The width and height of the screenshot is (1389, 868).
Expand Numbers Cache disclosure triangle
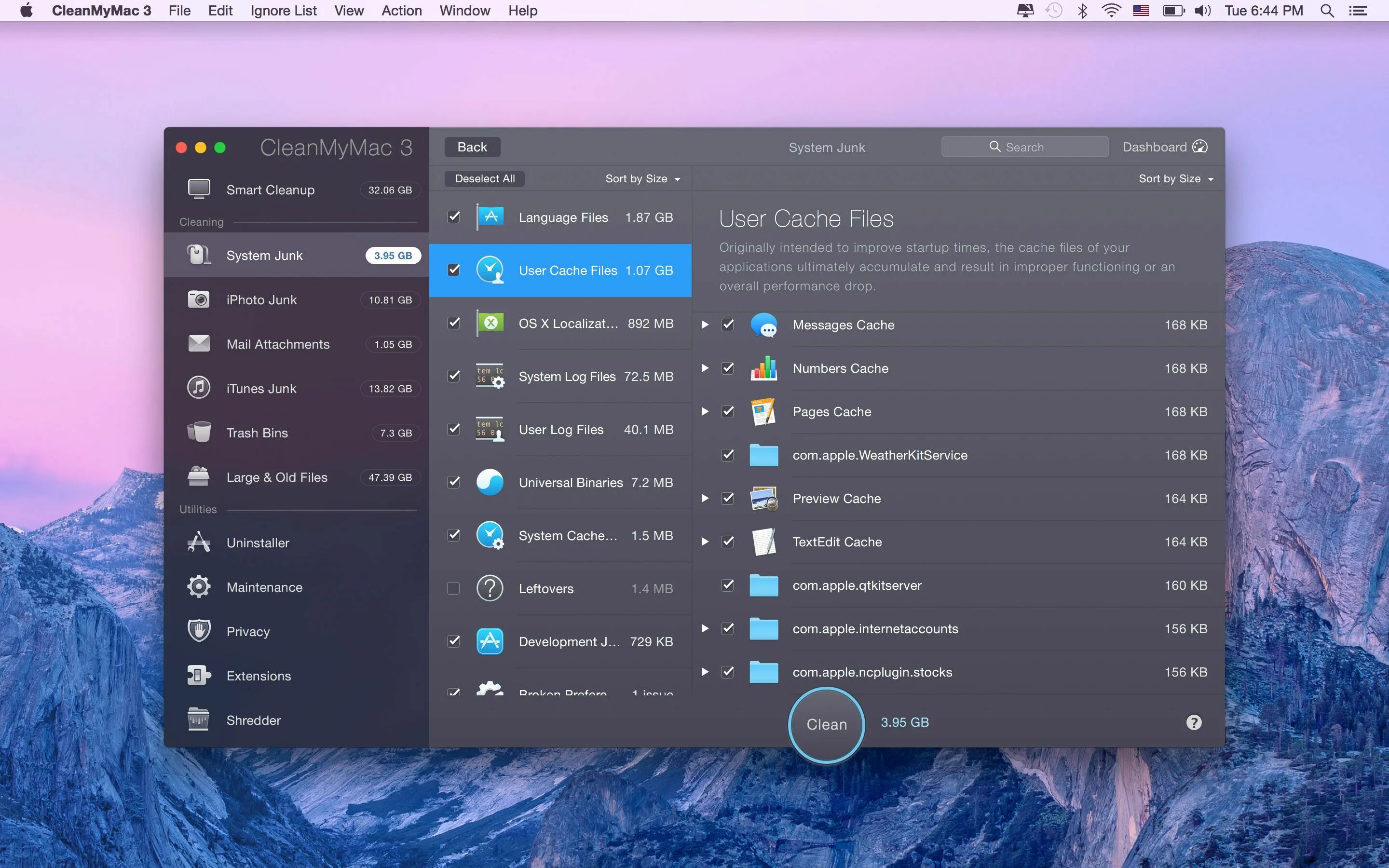[x=705, y=368]
